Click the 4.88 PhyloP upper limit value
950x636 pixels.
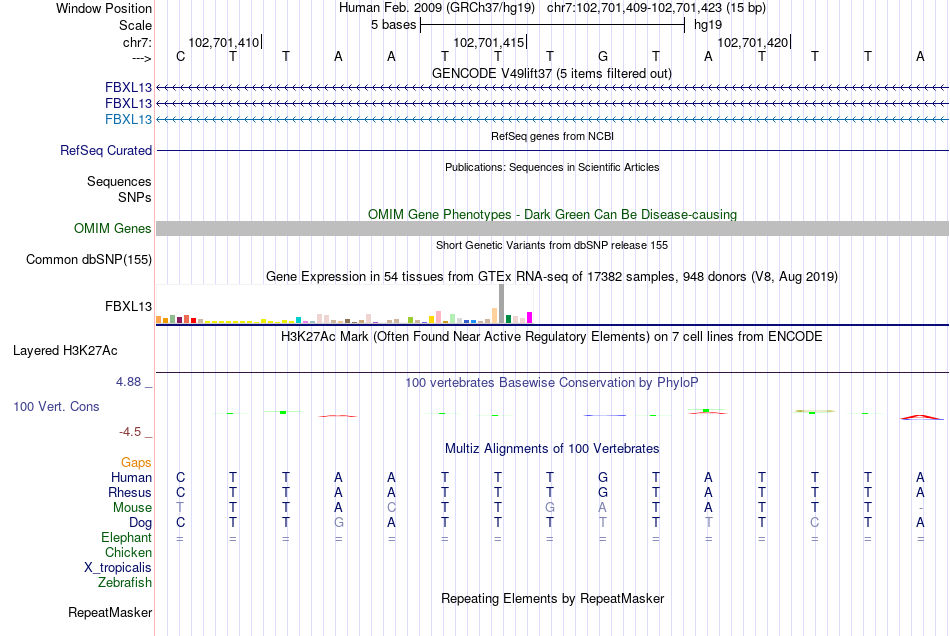click(x=128, y=382)
